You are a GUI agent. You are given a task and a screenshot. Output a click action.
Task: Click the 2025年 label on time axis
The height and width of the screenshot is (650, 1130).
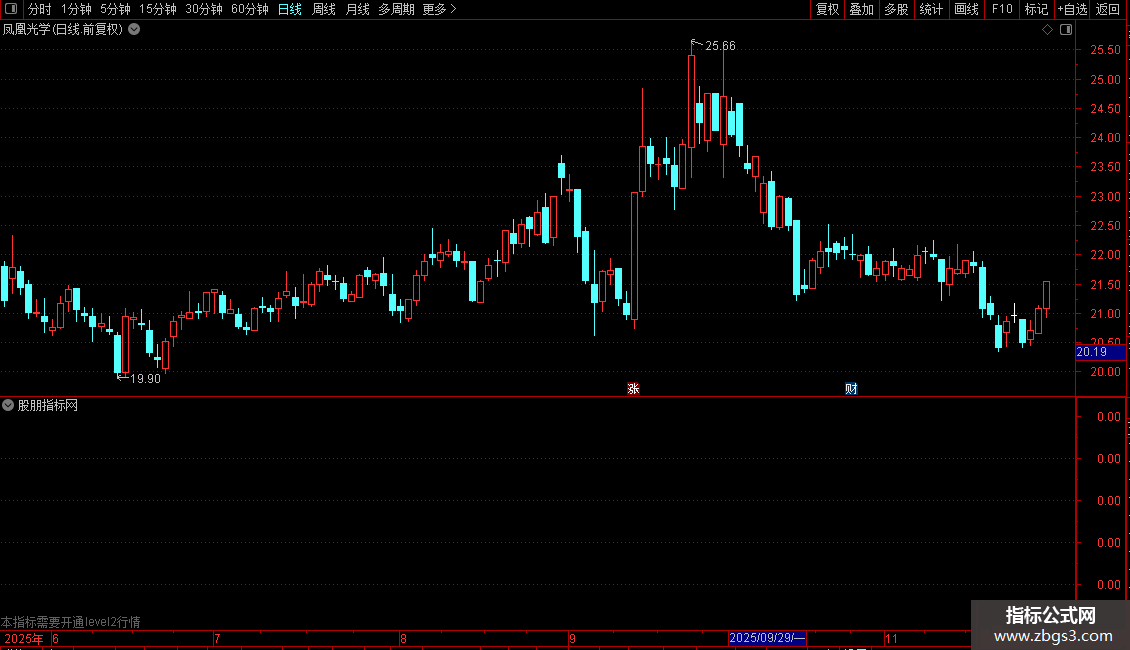(24, 638)
